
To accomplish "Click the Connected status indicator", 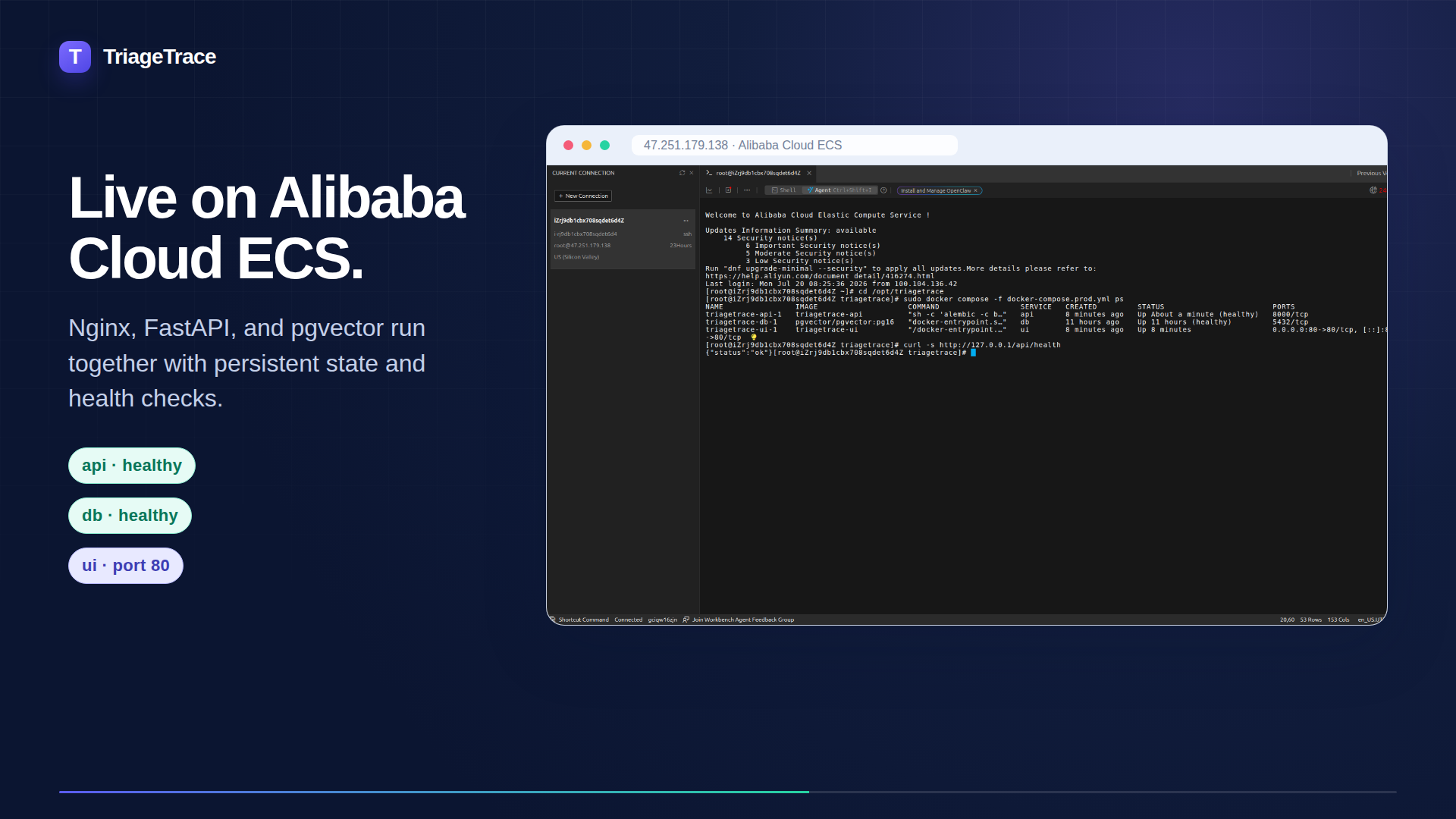I will click(628, 620).
